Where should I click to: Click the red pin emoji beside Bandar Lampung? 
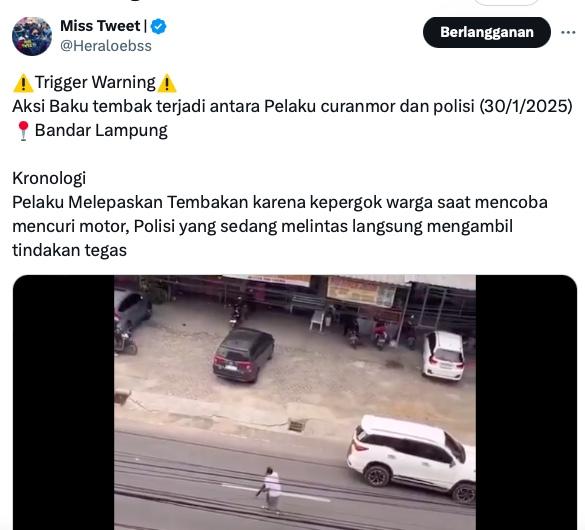tap(23, 131)
